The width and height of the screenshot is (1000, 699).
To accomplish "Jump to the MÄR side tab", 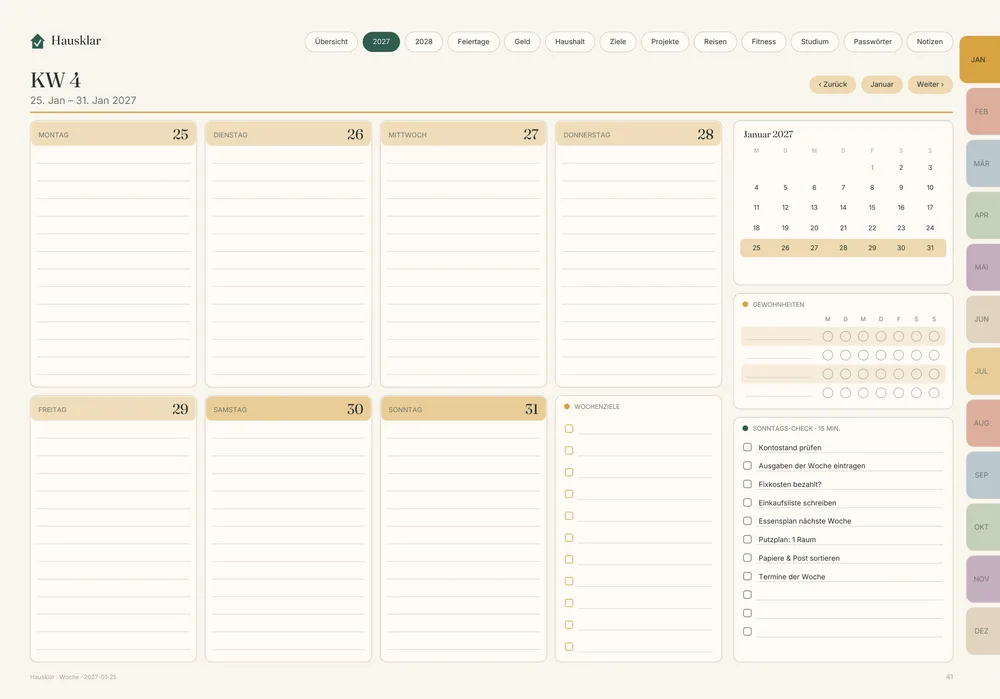I will click(x=982, y=164).
